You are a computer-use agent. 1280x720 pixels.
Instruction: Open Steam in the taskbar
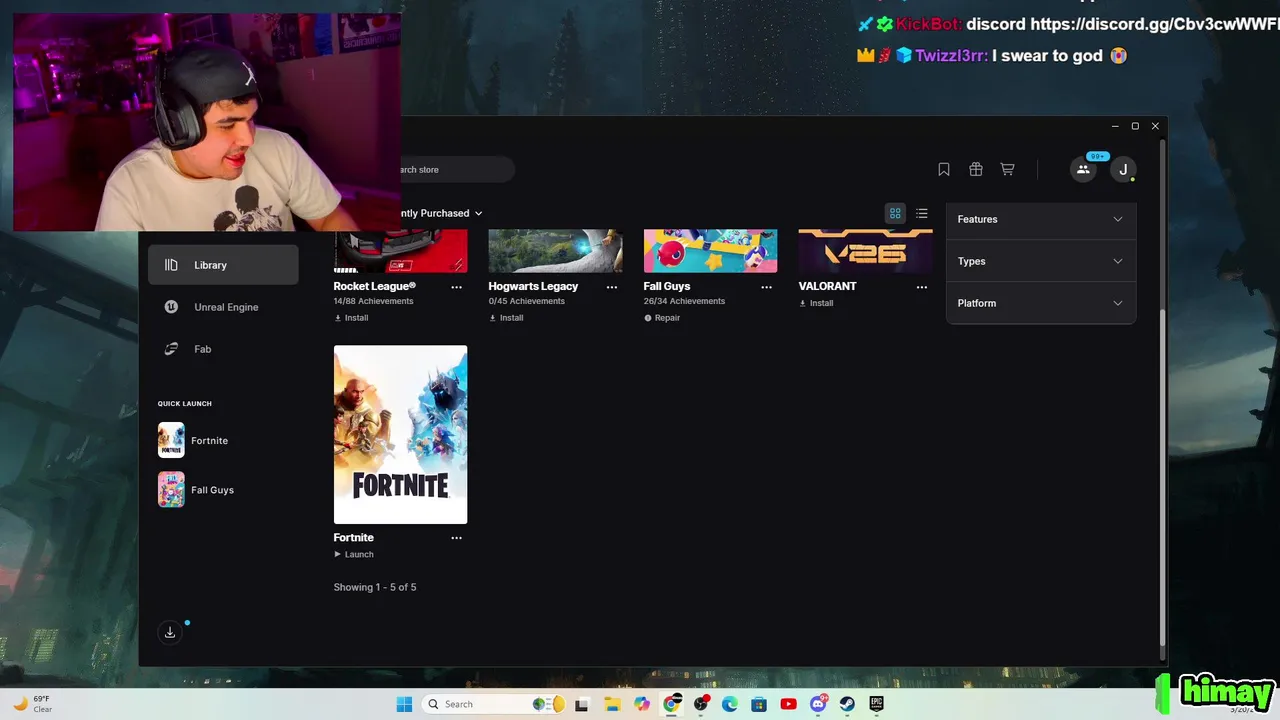847,704
